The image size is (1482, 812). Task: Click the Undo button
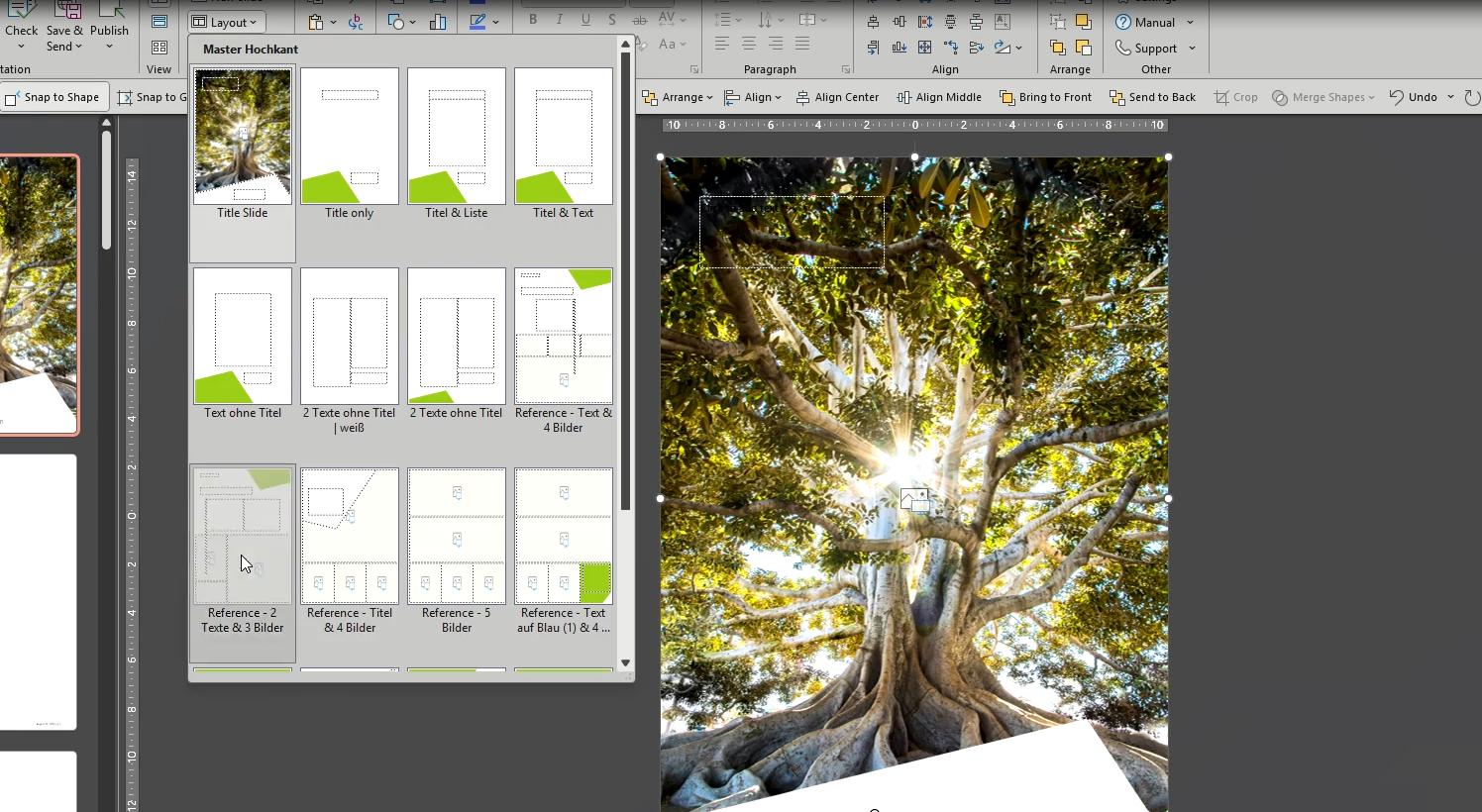click(1414, 97)
